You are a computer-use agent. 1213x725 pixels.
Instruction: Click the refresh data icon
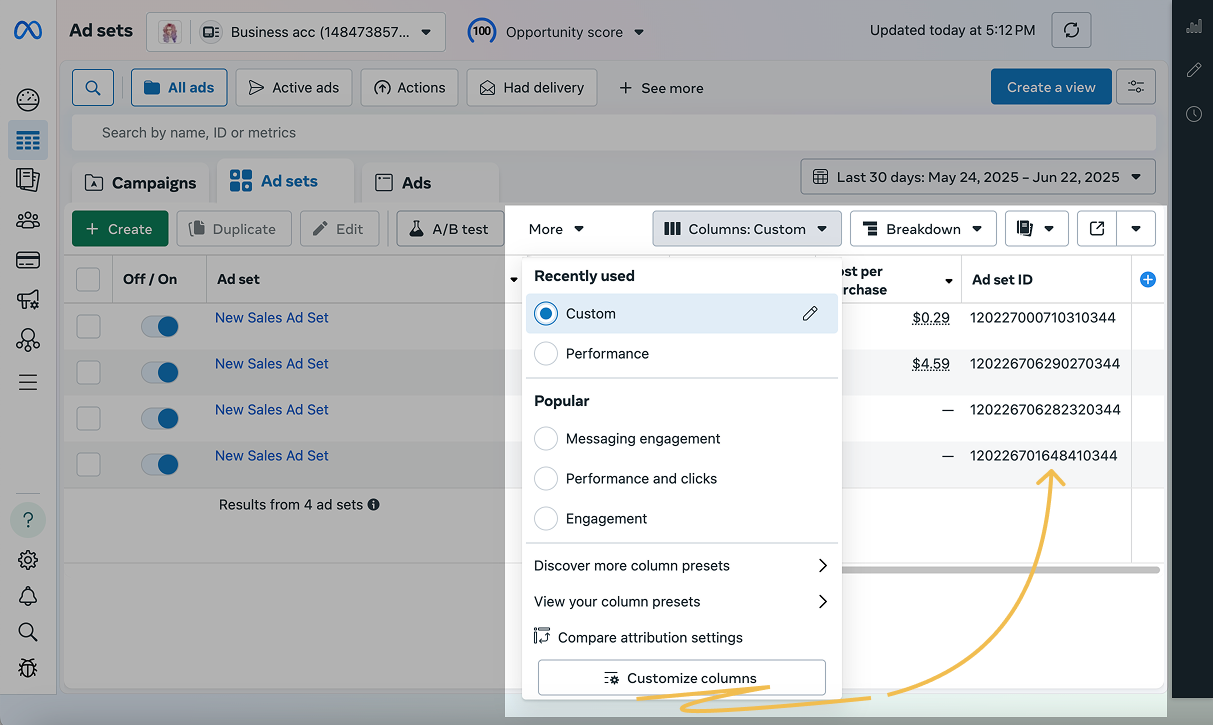pyautogui.click(x=1071, y=31)
